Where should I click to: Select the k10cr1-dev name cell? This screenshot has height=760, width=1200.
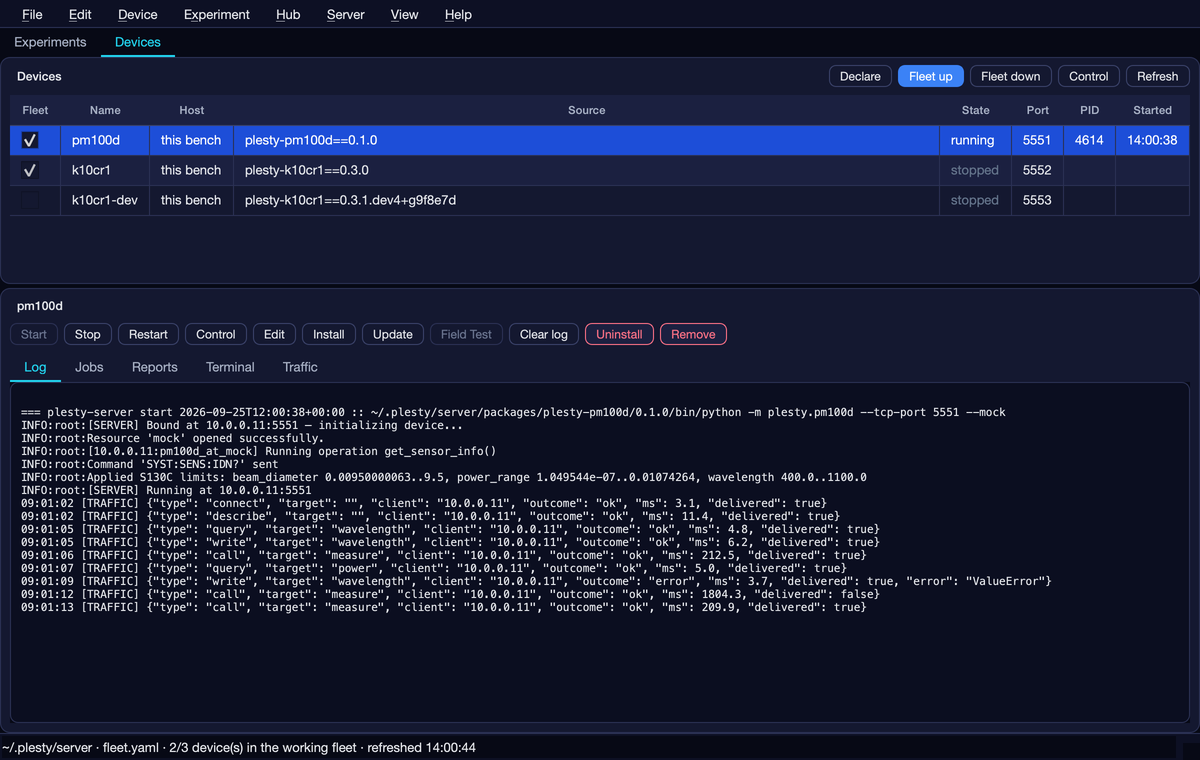click(105, 200)
